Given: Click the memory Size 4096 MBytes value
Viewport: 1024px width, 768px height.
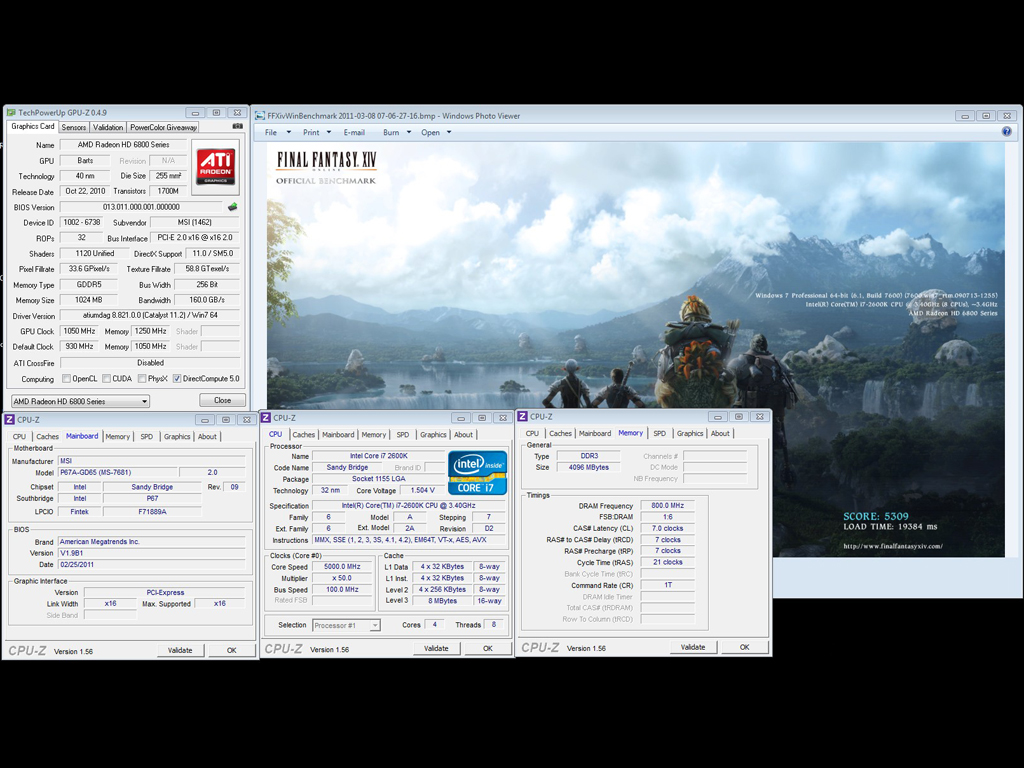Looking at the screenshot, I should pyautogui.click(x=588, y=468).
